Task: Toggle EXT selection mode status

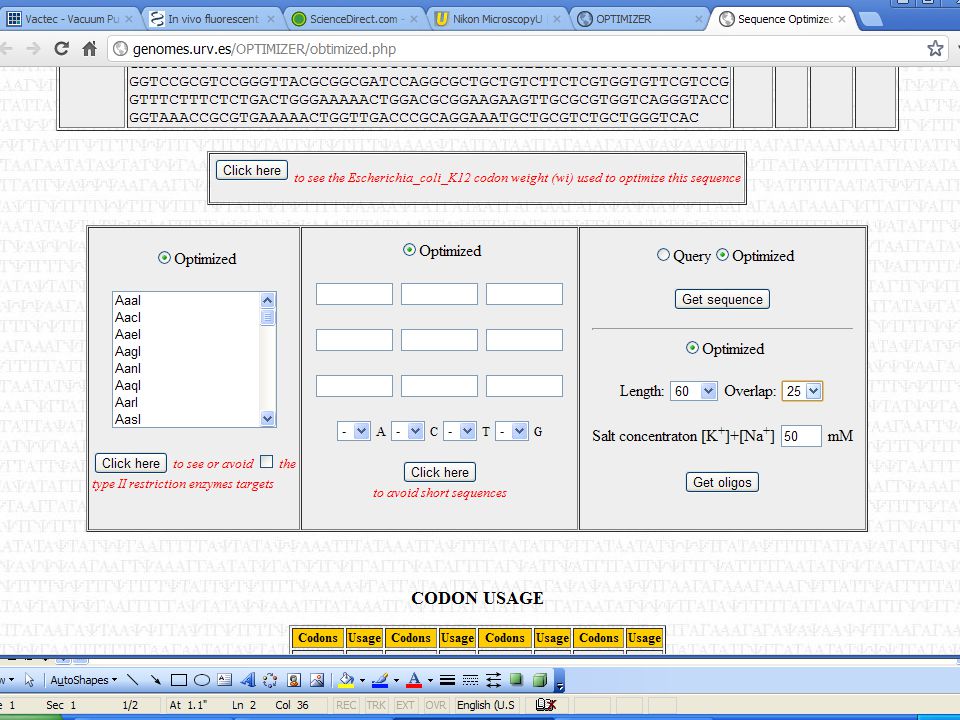Action: click(405, 705)
